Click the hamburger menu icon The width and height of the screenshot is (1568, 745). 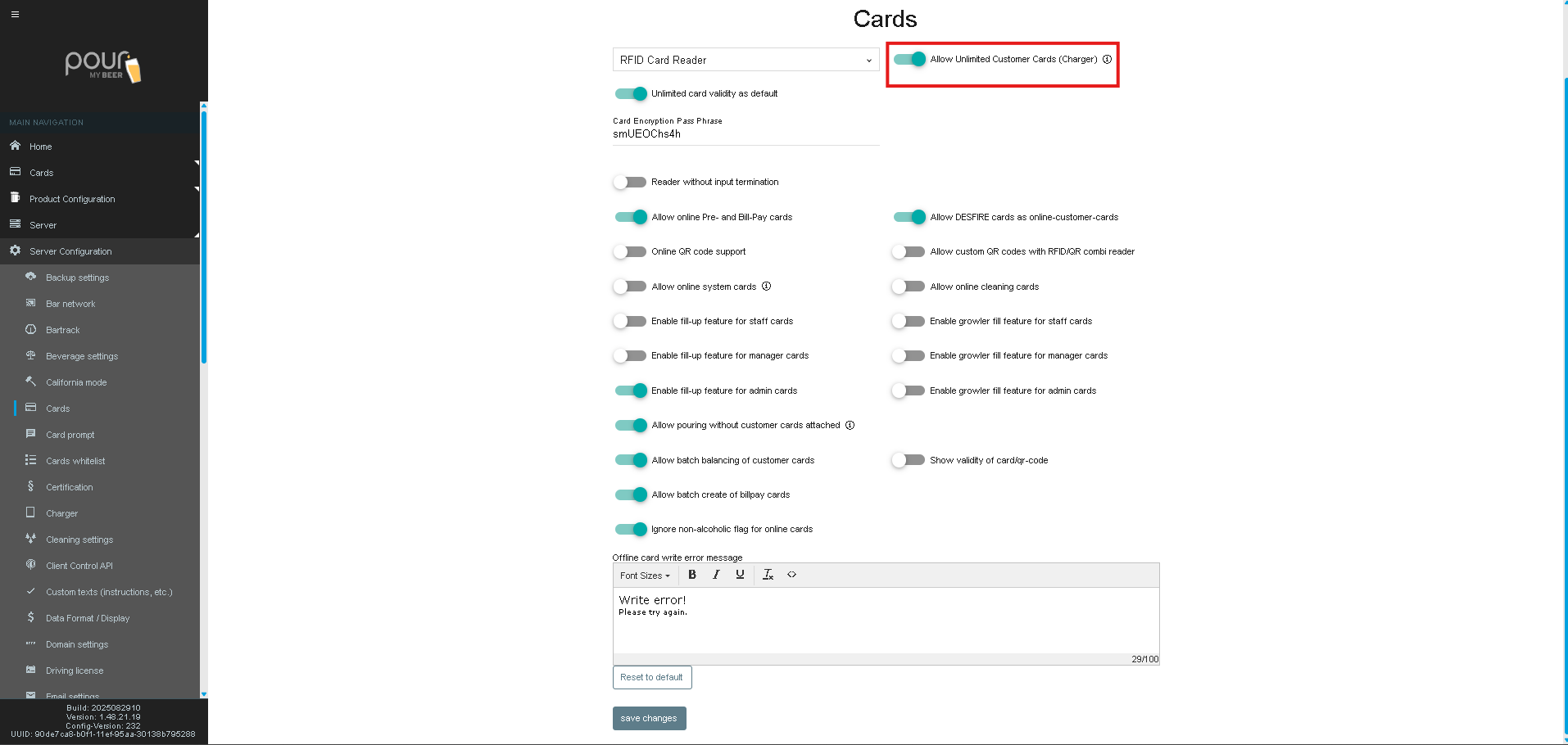coord(15,14)
